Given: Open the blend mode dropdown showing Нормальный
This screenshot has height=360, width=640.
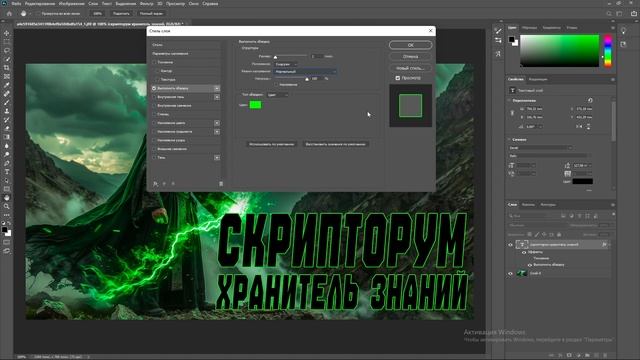Looking at the screenshot, I should (305, 71).
